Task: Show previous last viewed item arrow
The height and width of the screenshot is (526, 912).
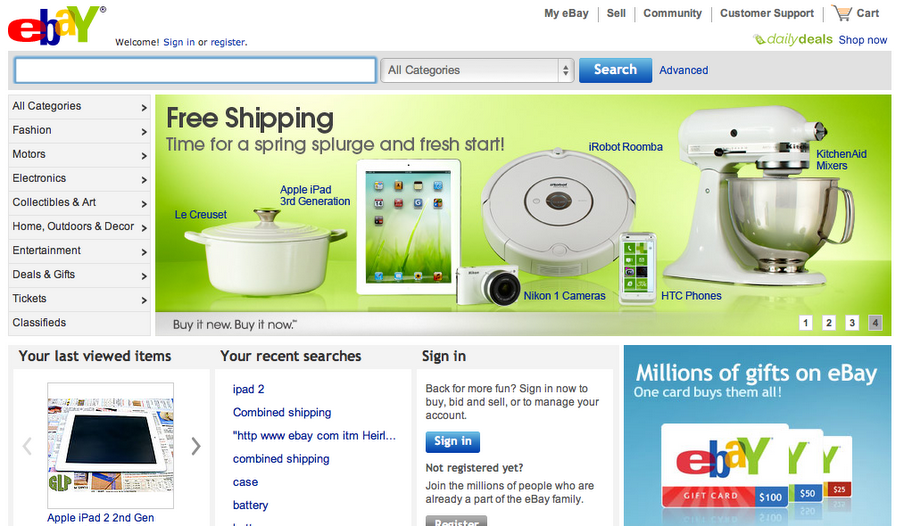Action: pyautogui.click(x=27, y=446)
